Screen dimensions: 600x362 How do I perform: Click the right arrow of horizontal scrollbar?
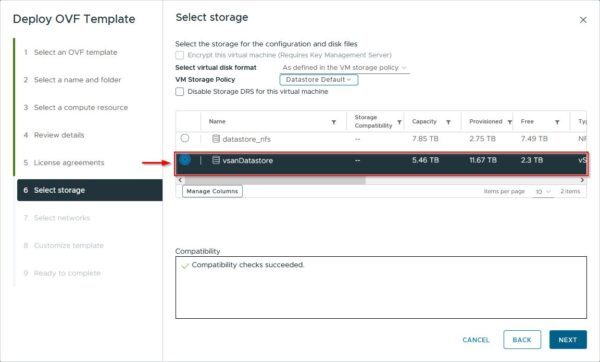[x=582, y=180]
